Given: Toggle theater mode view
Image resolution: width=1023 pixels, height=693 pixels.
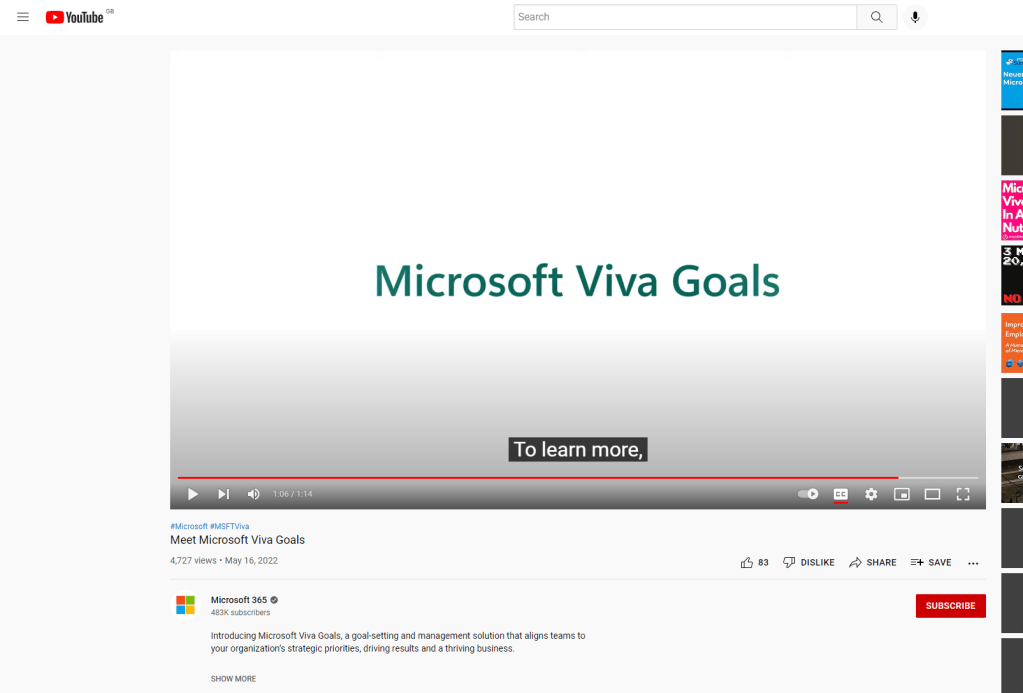Looking at the screenshot, I should click(x=932, y=494).
